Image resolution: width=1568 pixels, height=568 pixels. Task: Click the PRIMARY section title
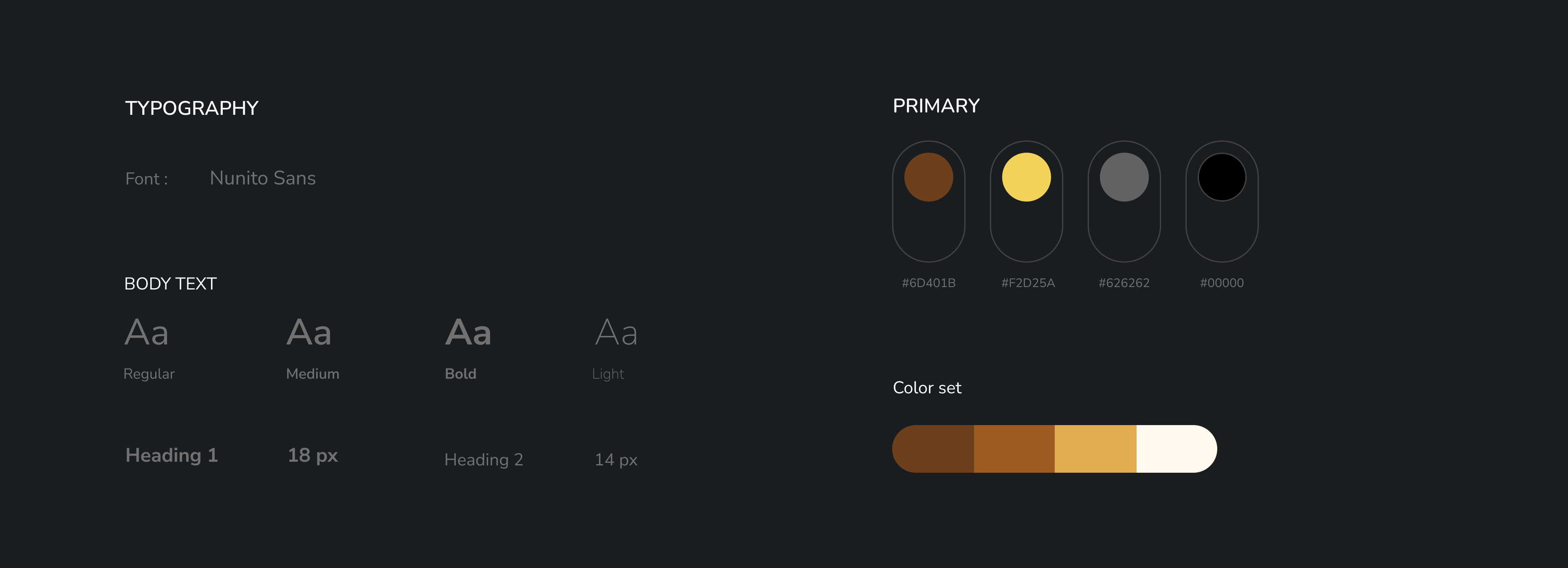936,106
